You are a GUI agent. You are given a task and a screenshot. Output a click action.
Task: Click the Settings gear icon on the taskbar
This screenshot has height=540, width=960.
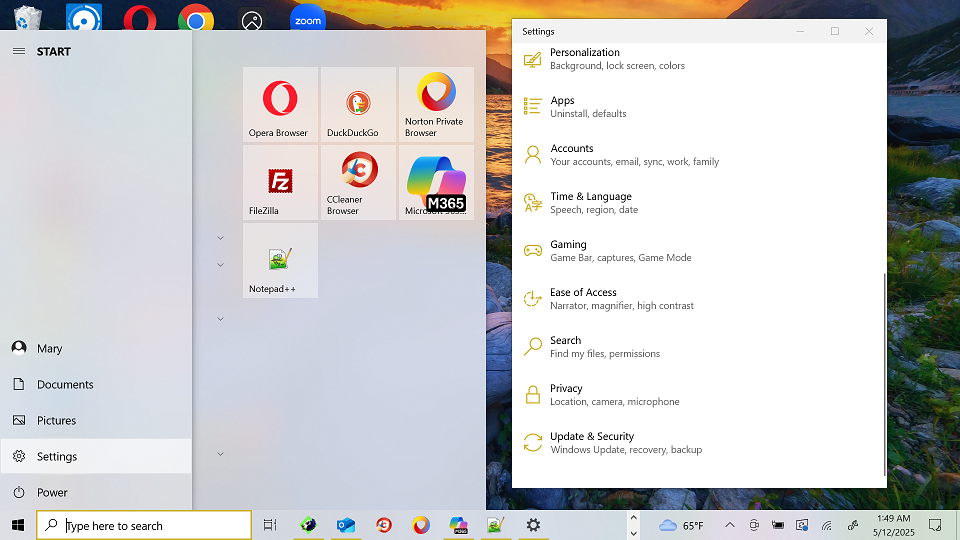tap(533, 525)
